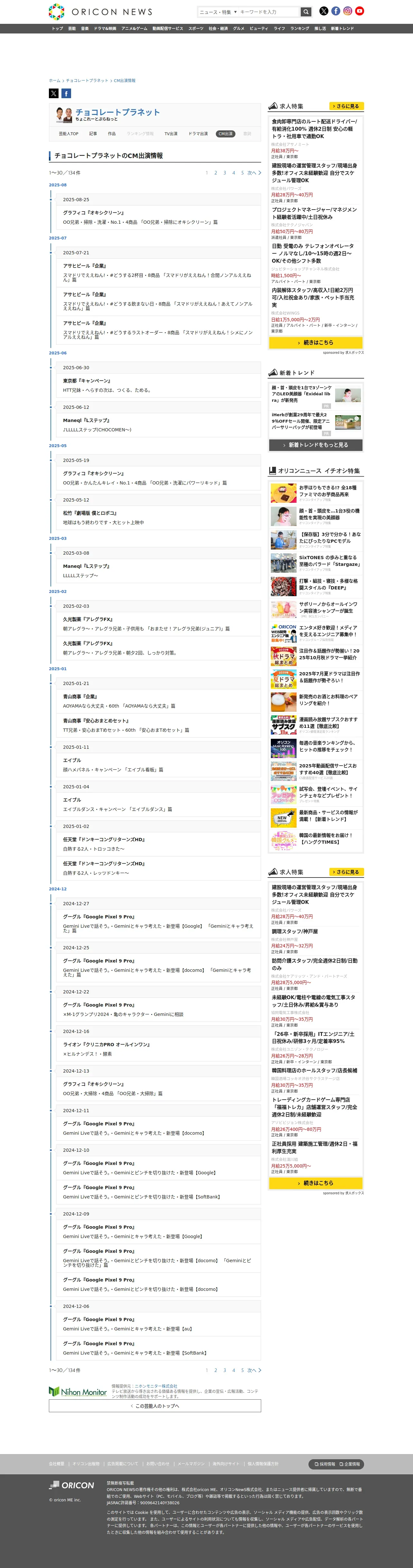413x1568 pixels.
Task: Open 漫画読み放題サブスク feature thumbnail
Action: (x=283, y=725)
